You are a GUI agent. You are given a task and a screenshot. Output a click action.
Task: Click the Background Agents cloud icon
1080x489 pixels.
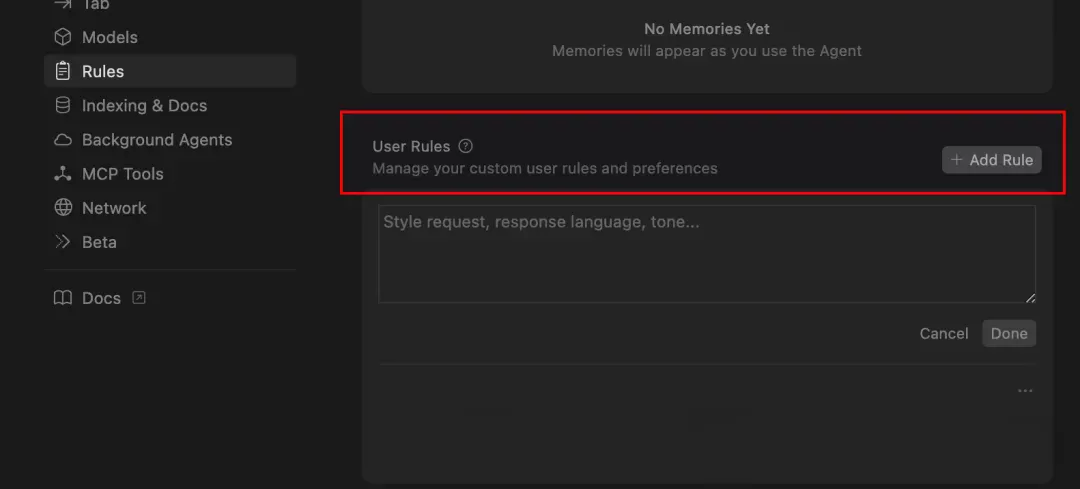pos(63,140)
